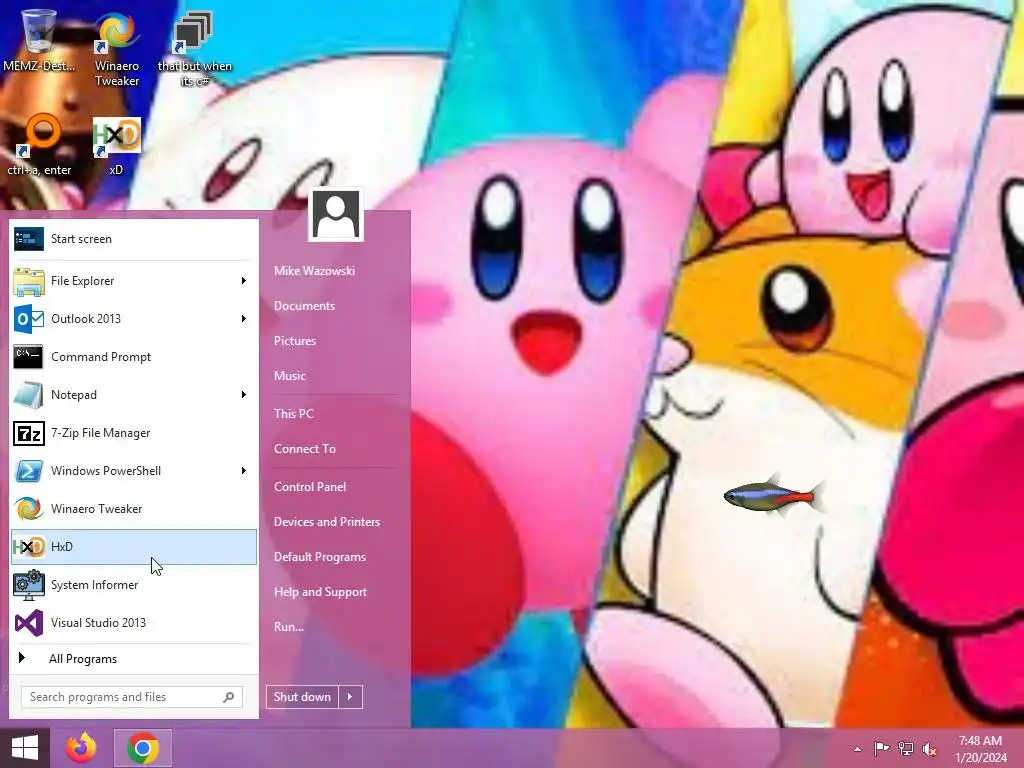Open Music link
This screenshot has height=768, width=1024.
click(x=290, y=376)
